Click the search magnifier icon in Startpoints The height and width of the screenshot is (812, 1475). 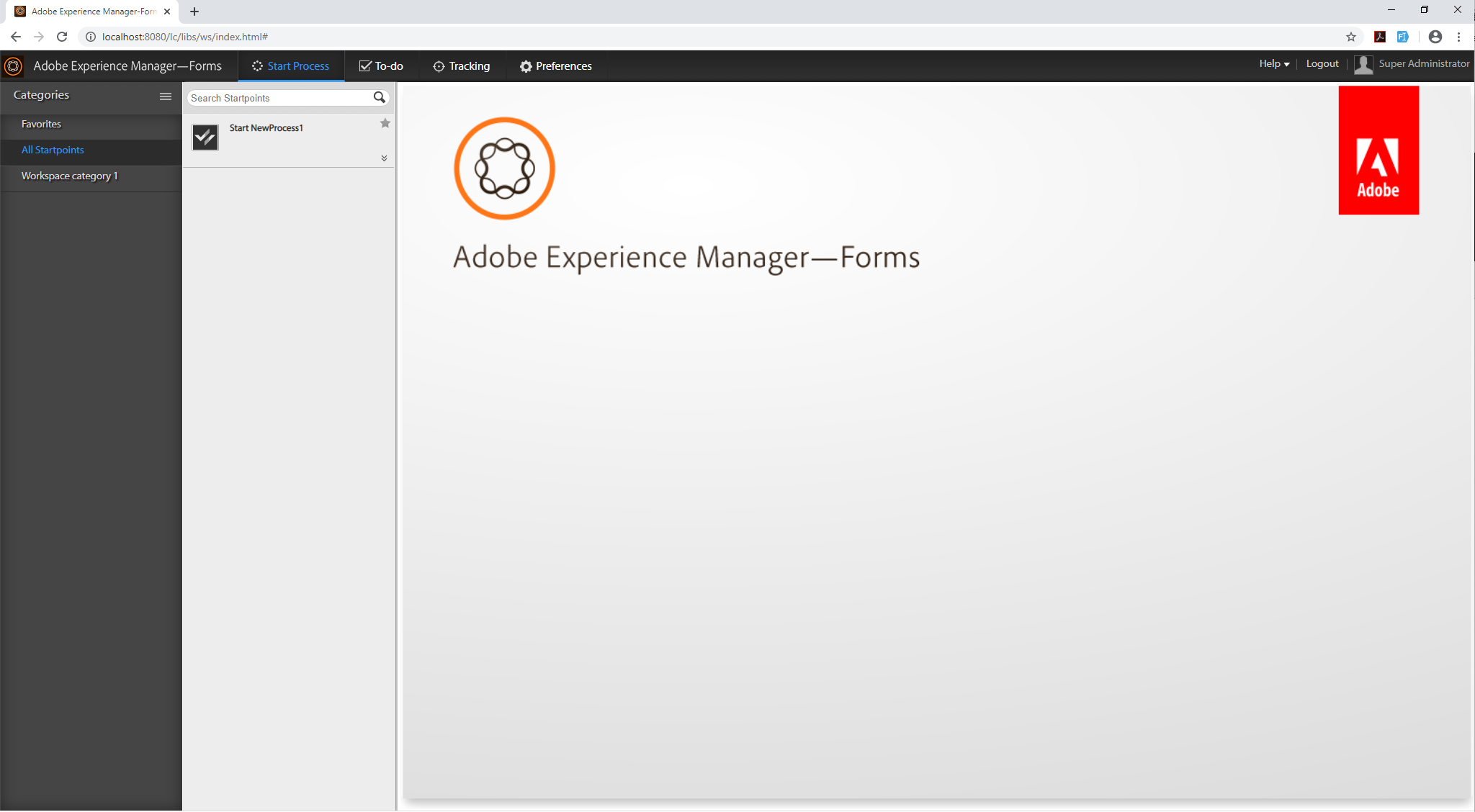tap(380, 98)
